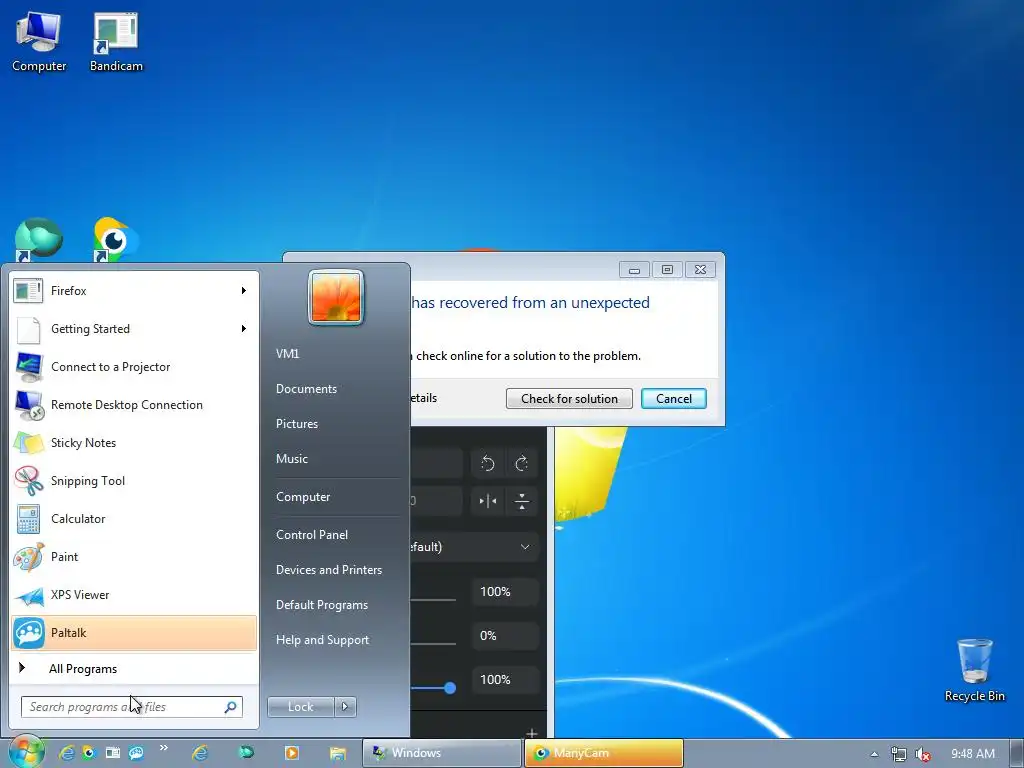The height and width of the screenshot is (768, 1024).
Task: Open Calculator in the Start menu
Action: click(134, 519)
